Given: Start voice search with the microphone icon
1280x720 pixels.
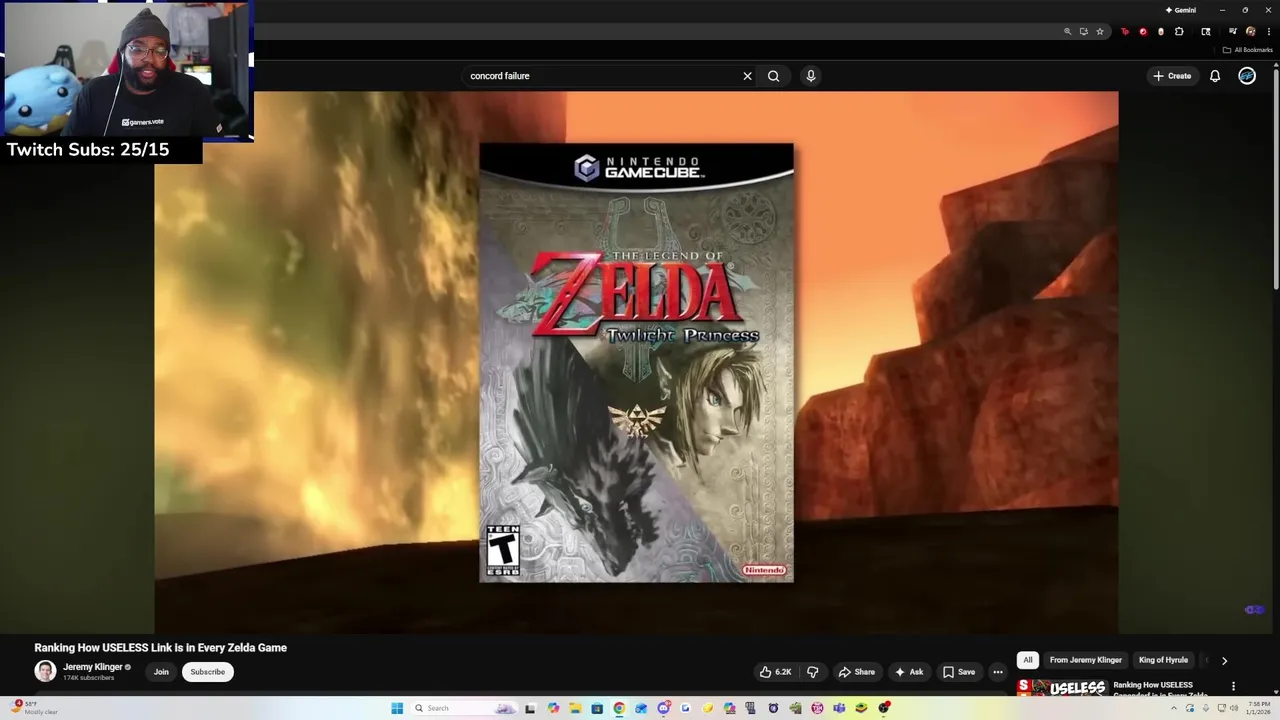Looking at the screenshot, I should point(811,76).
